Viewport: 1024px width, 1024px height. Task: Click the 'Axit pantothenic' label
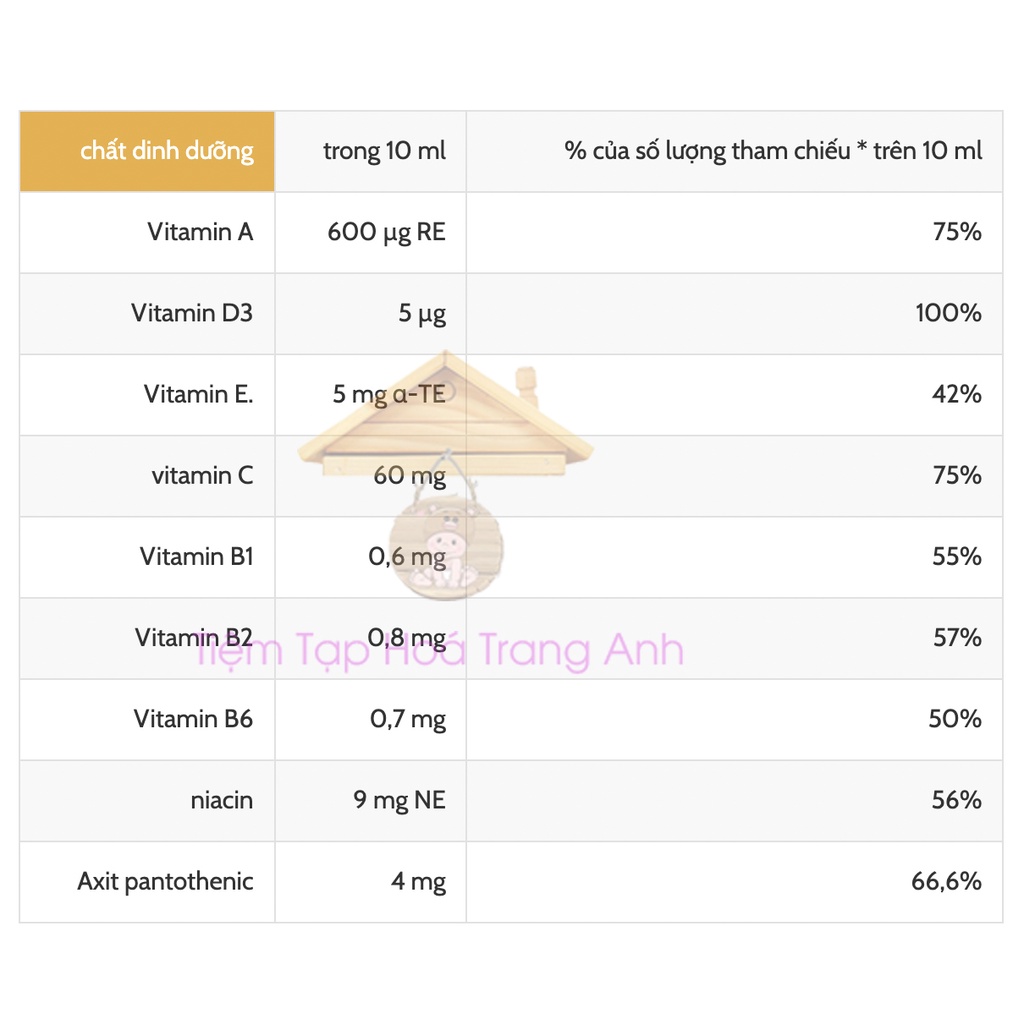pyautogui.click(x=165, y=882)
